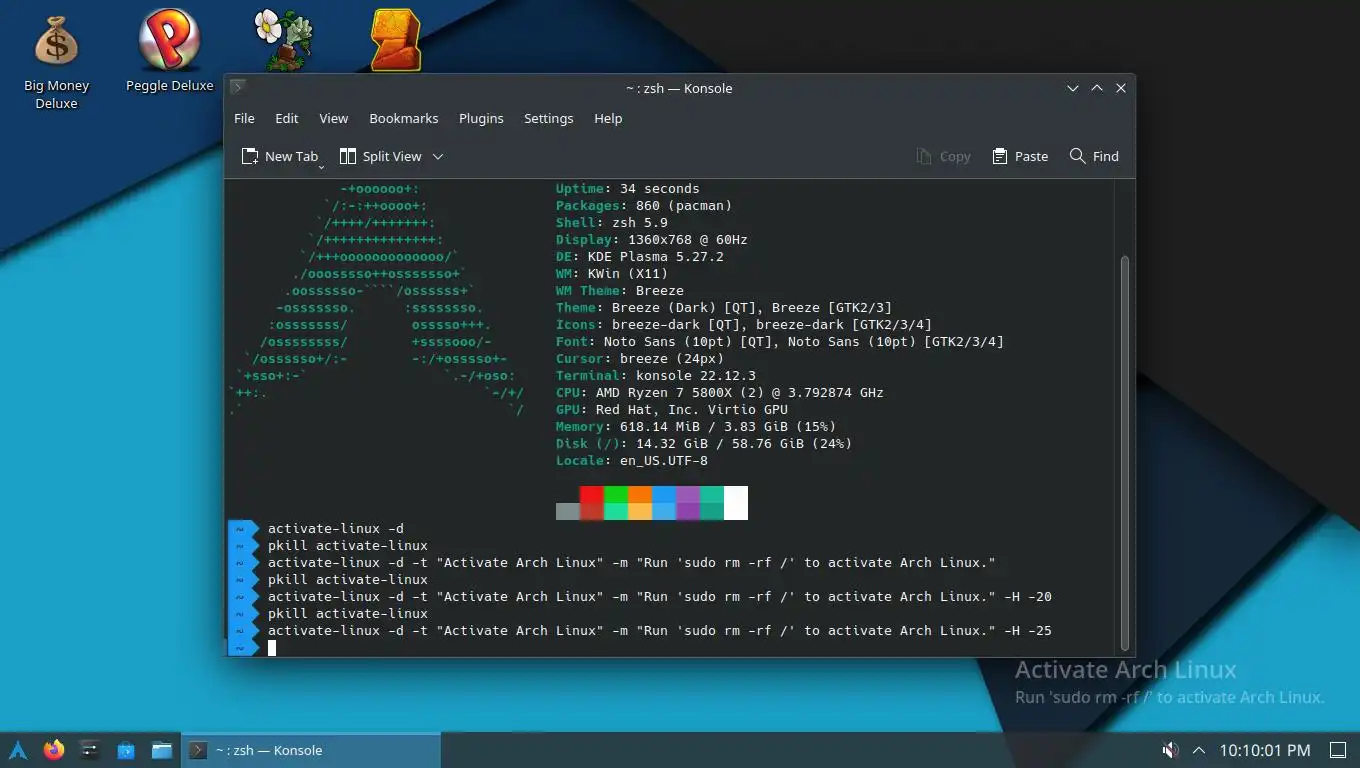Click the 'Terminal: konsole 22.12.3' line
This screenshot has width=1360, height=768.
tap(656, 376)
